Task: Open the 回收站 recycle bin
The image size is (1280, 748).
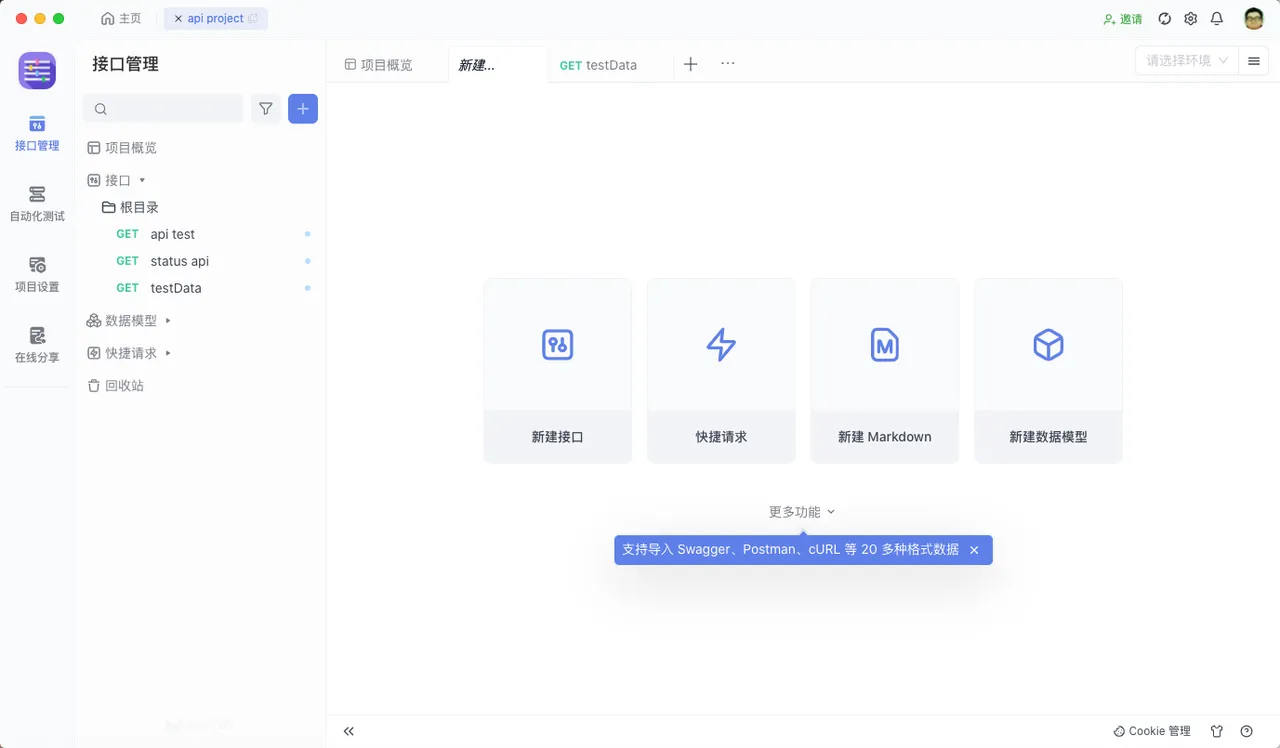Action: pyautogui.click(x=115, y=386)
